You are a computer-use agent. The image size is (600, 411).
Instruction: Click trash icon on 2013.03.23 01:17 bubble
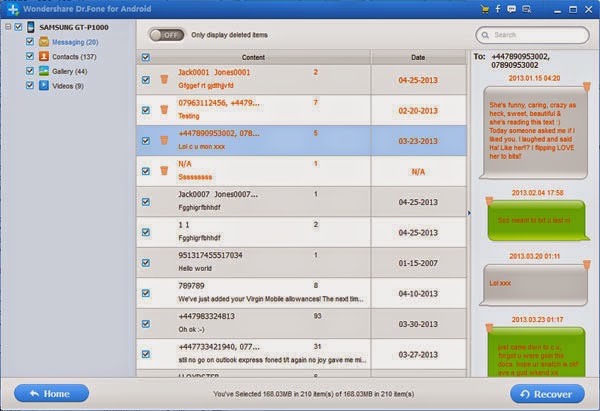489,328
